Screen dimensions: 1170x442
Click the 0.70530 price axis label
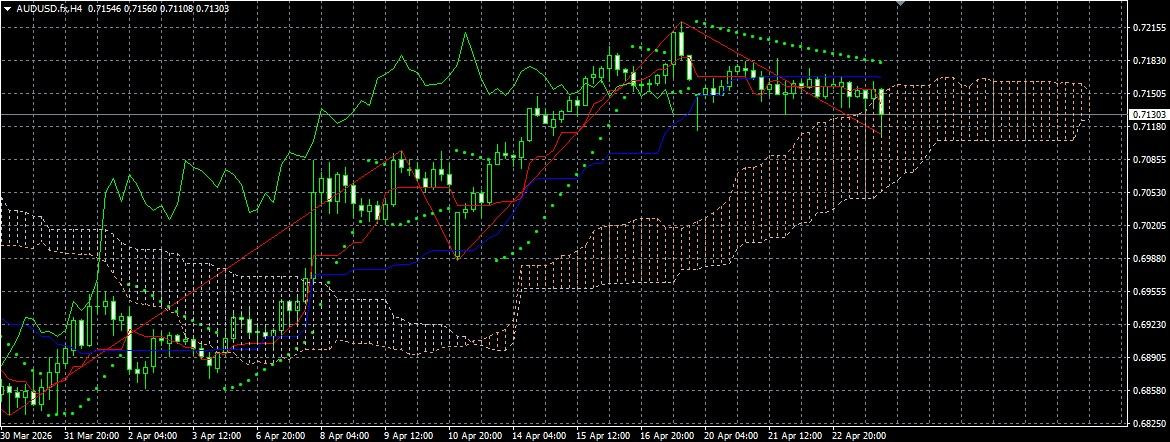point(1148,193)
